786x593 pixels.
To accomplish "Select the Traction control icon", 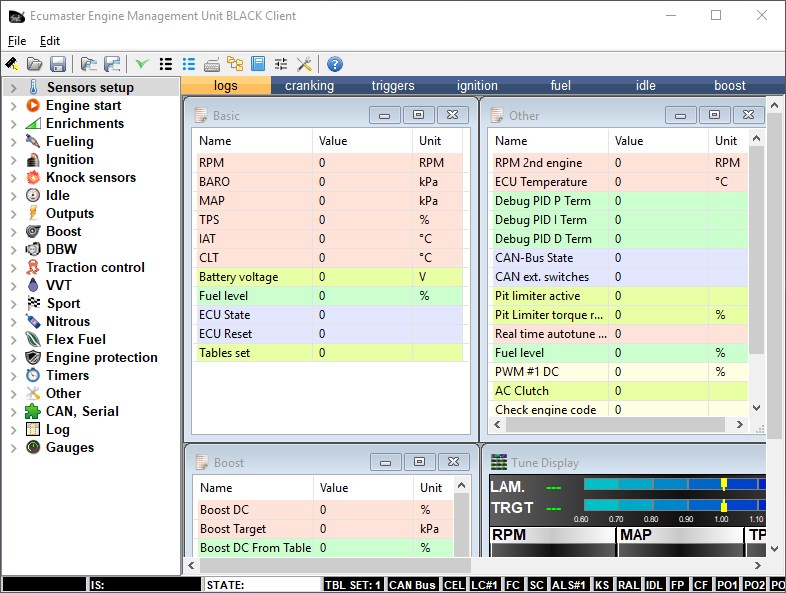I will coord(33,267).
